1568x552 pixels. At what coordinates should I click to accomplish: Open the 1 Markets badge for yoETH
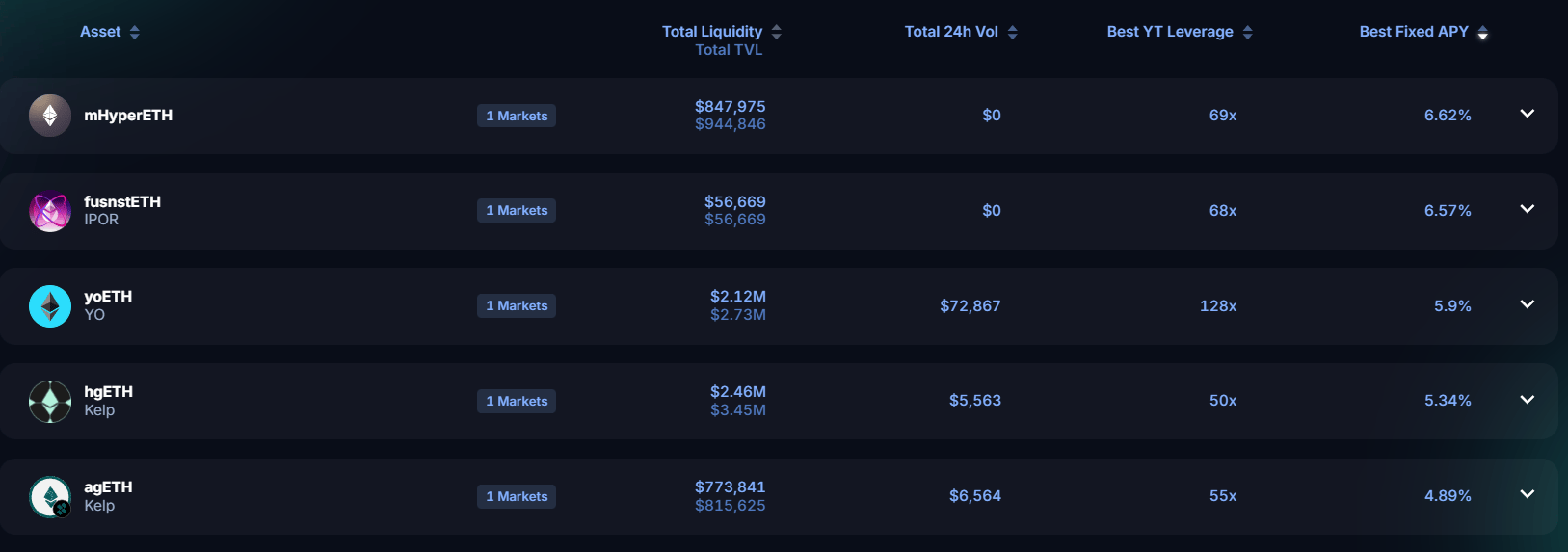pos(517,306)
